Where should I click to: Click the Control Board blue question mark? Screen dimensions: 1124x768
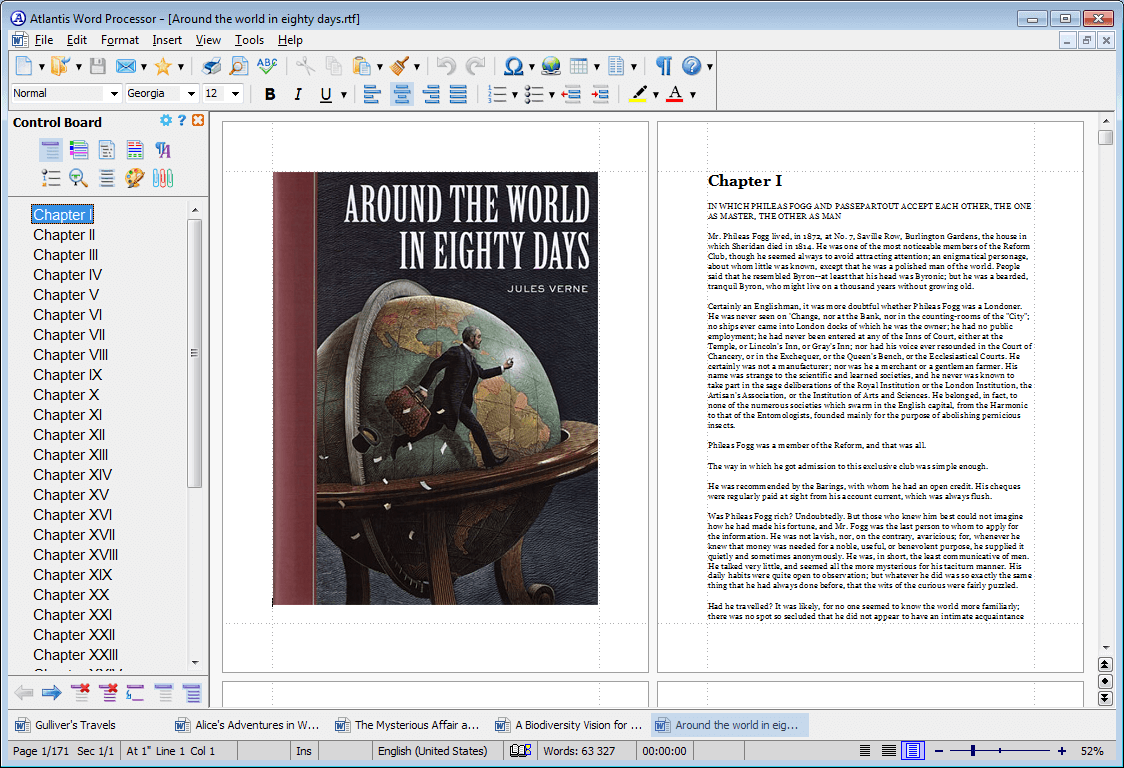coord(182,120)
